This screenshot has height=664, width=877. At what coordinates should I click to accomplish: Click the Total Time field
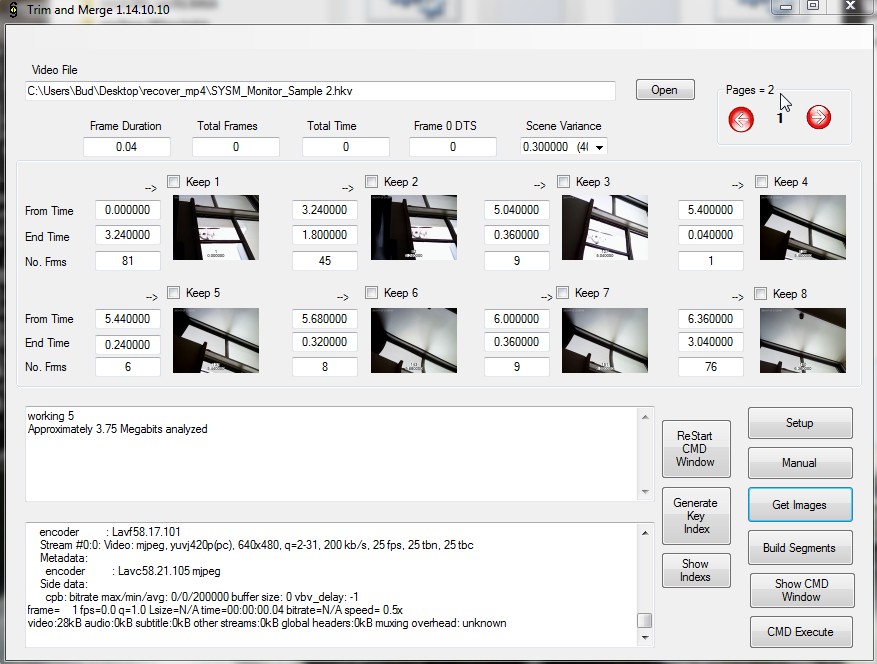346,147
